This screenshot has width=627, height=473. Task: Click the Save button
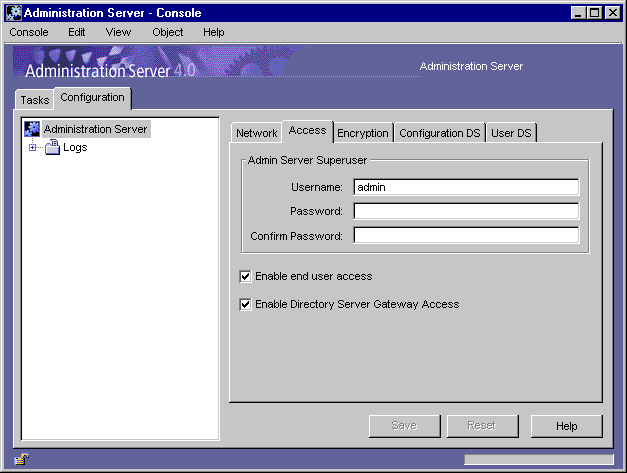[x=404, y=426]
